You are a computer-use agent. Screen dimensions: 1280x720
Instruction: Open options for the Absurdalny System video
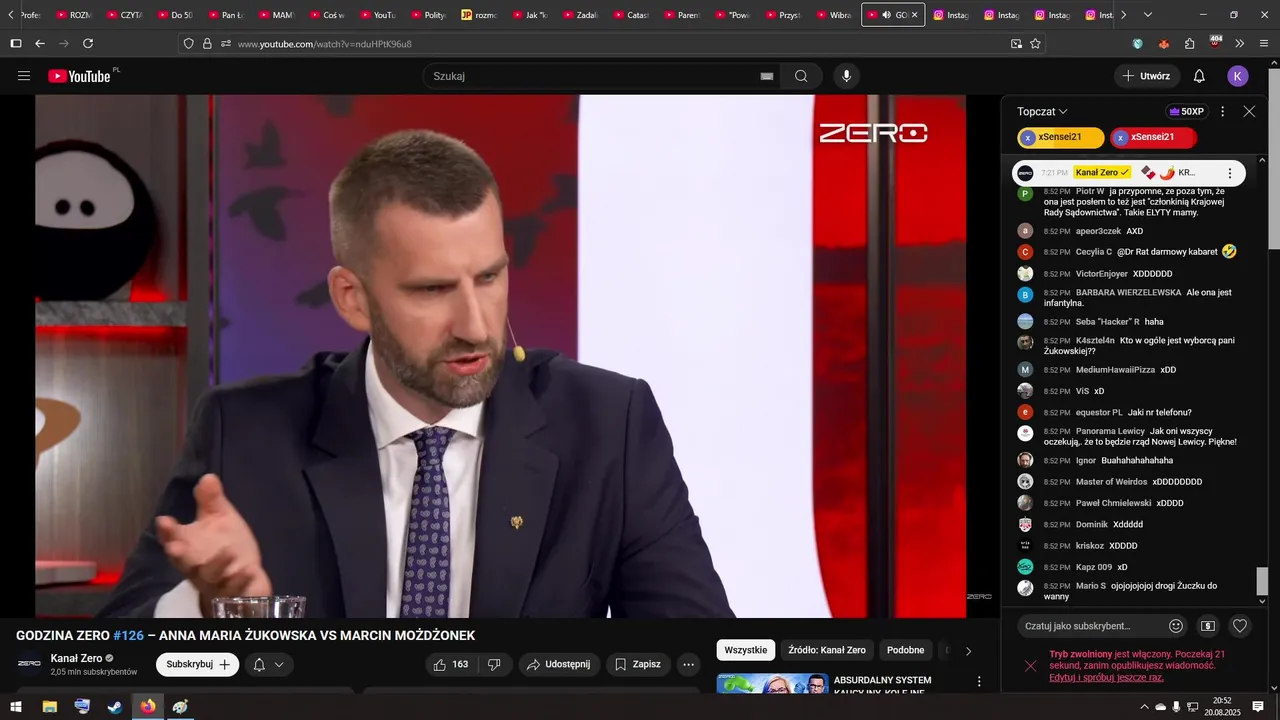coord(979,681)
